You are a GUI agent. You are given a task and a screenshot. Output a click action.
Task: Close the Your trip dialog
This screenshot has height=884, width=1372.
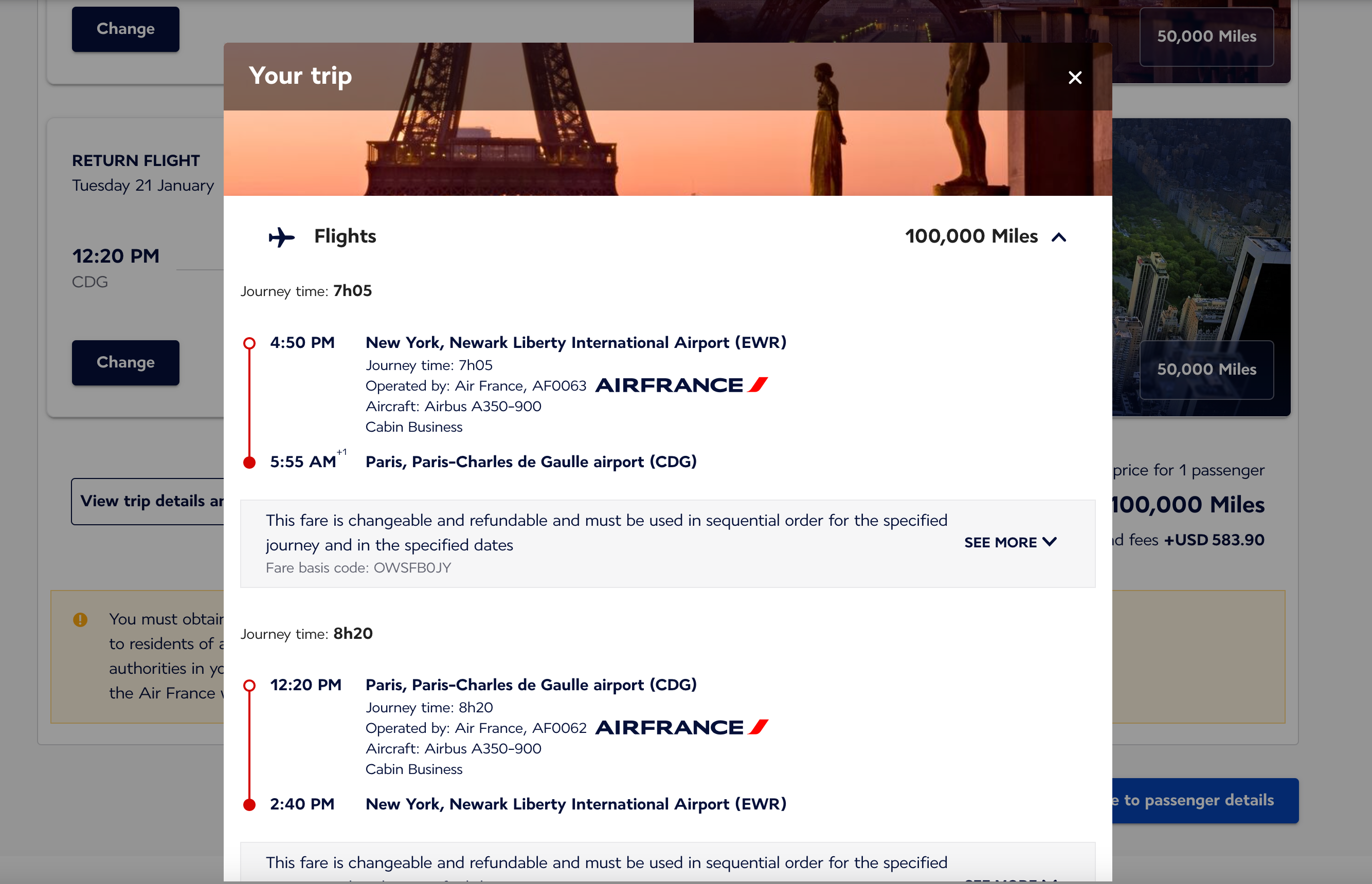pyautogui.click(x=1075, y=78)
